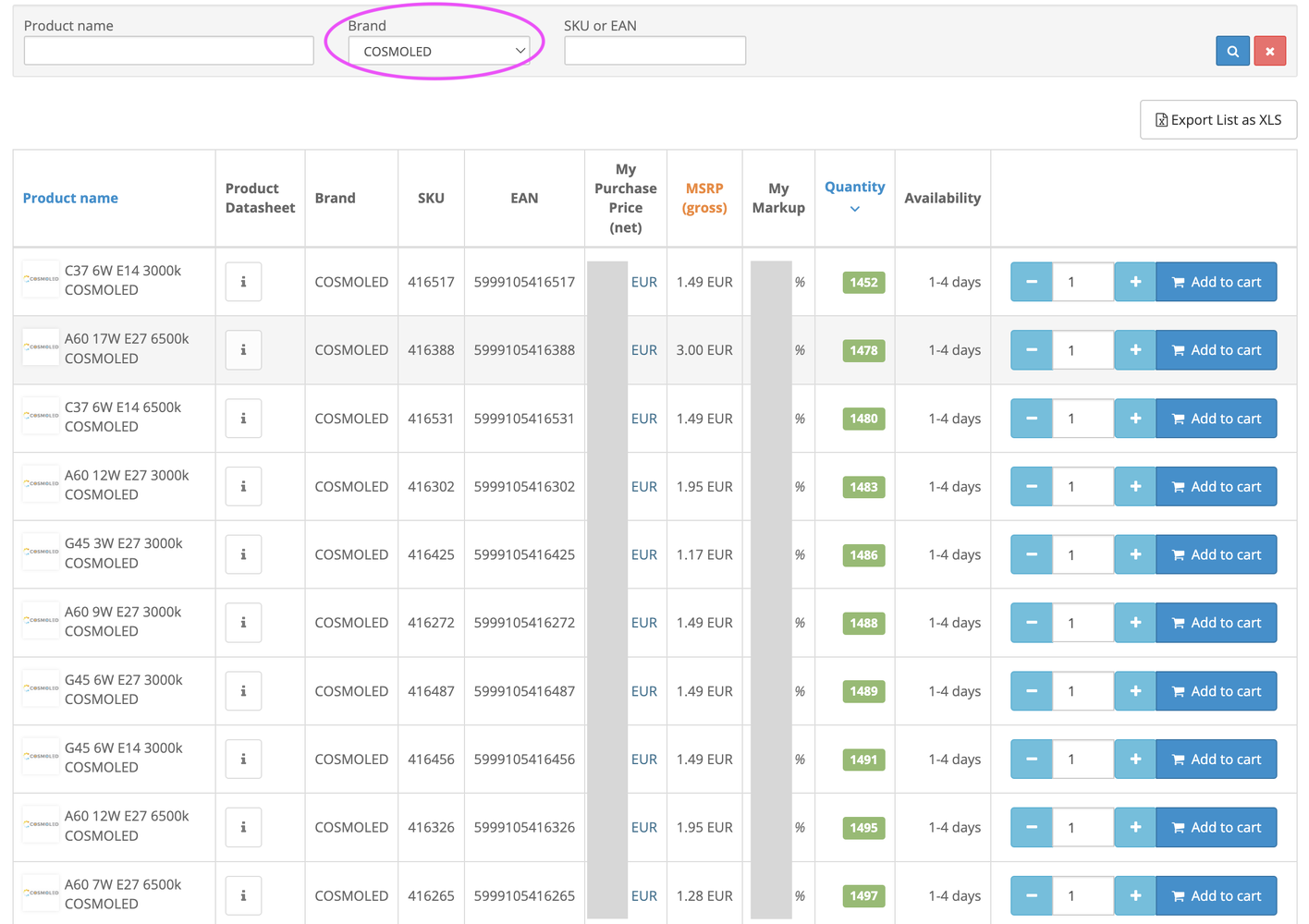Increase quantity for SKU 416517
The width and height of the screenshot is (1309, 924).
(1135, 282)
